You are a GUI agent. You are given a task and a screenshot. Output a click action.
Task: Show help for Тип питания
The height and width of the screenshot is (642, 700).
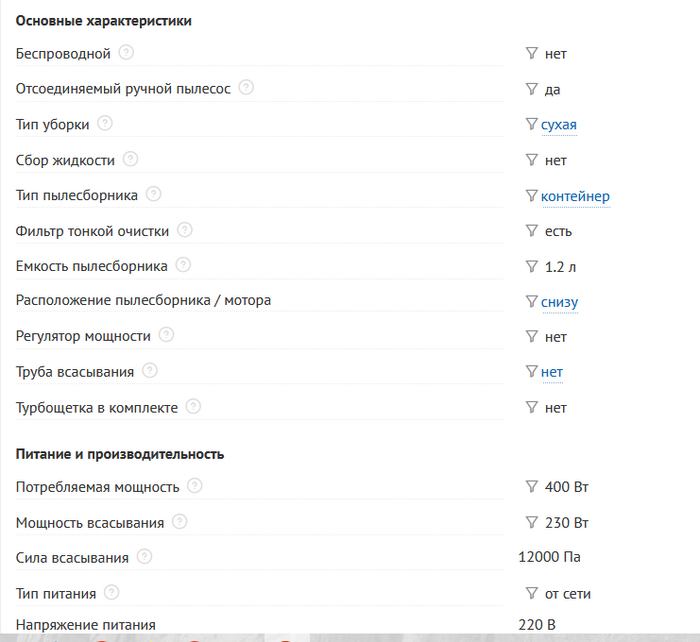pyautogui.click(x=112, y=593)
